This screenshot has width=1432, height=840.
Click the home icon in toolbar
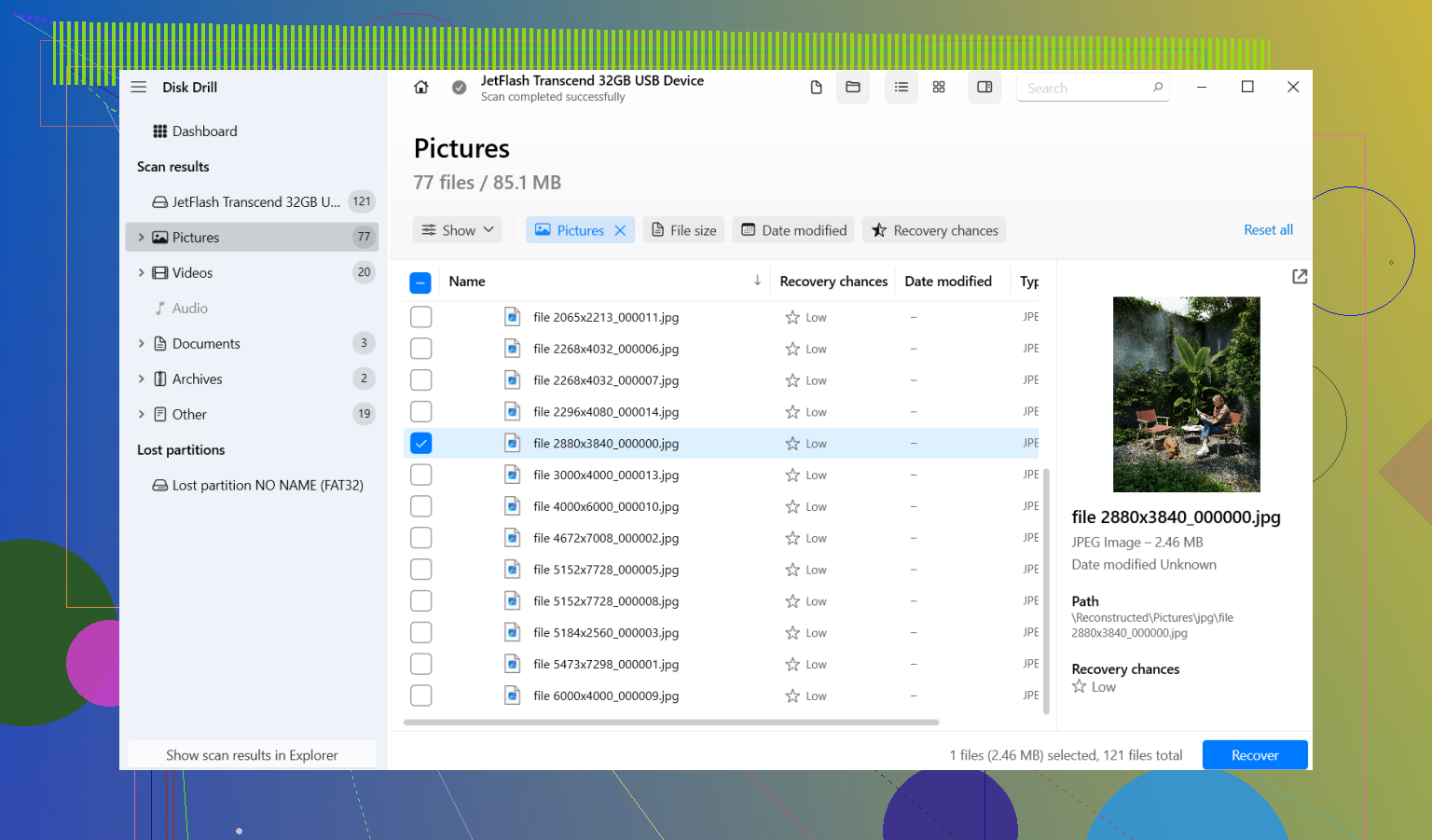[421, 87]
